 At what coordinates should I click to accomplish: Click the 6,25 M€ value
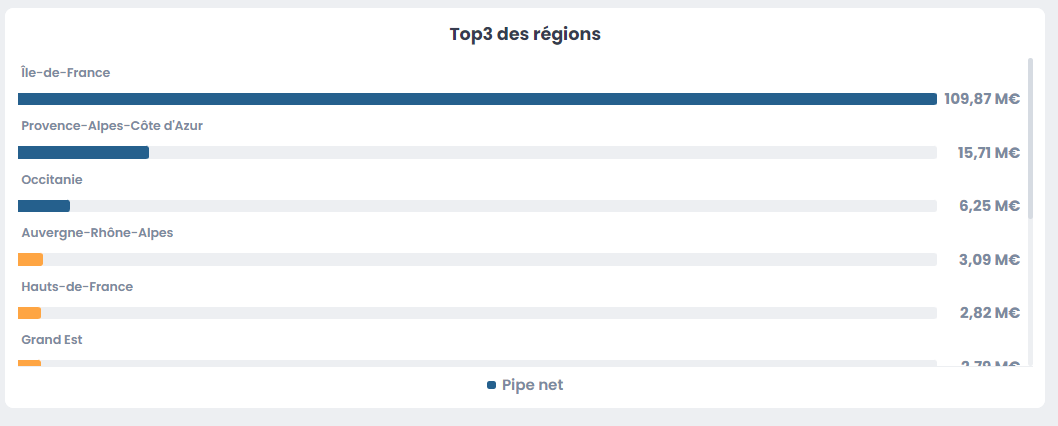coord(989,206)
